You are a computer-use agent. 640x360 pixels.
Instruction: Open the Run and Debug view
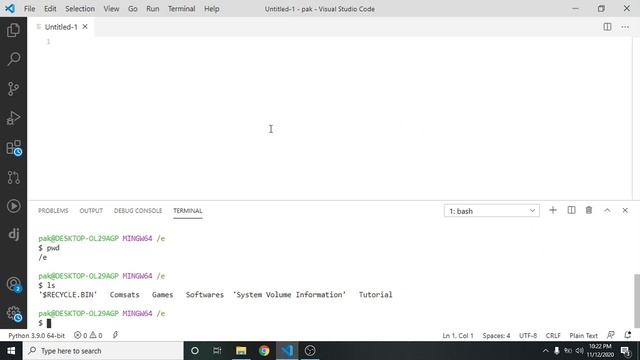(13, 118)
